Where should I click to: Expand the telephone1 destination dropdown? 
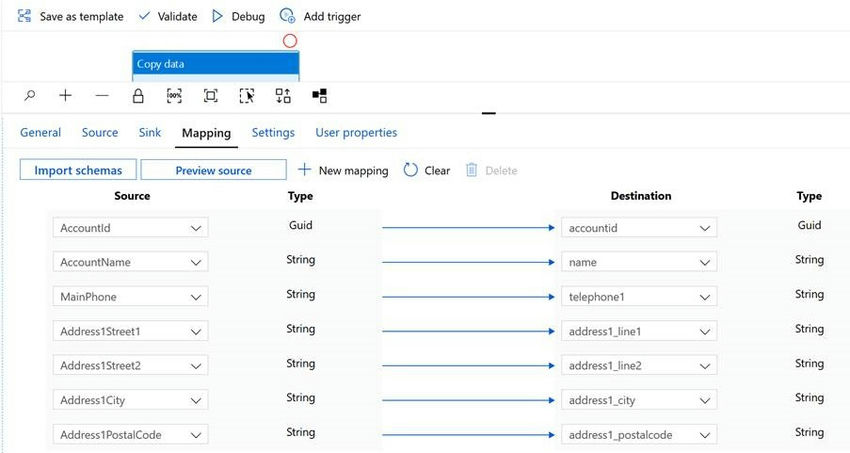click(705, 297)
